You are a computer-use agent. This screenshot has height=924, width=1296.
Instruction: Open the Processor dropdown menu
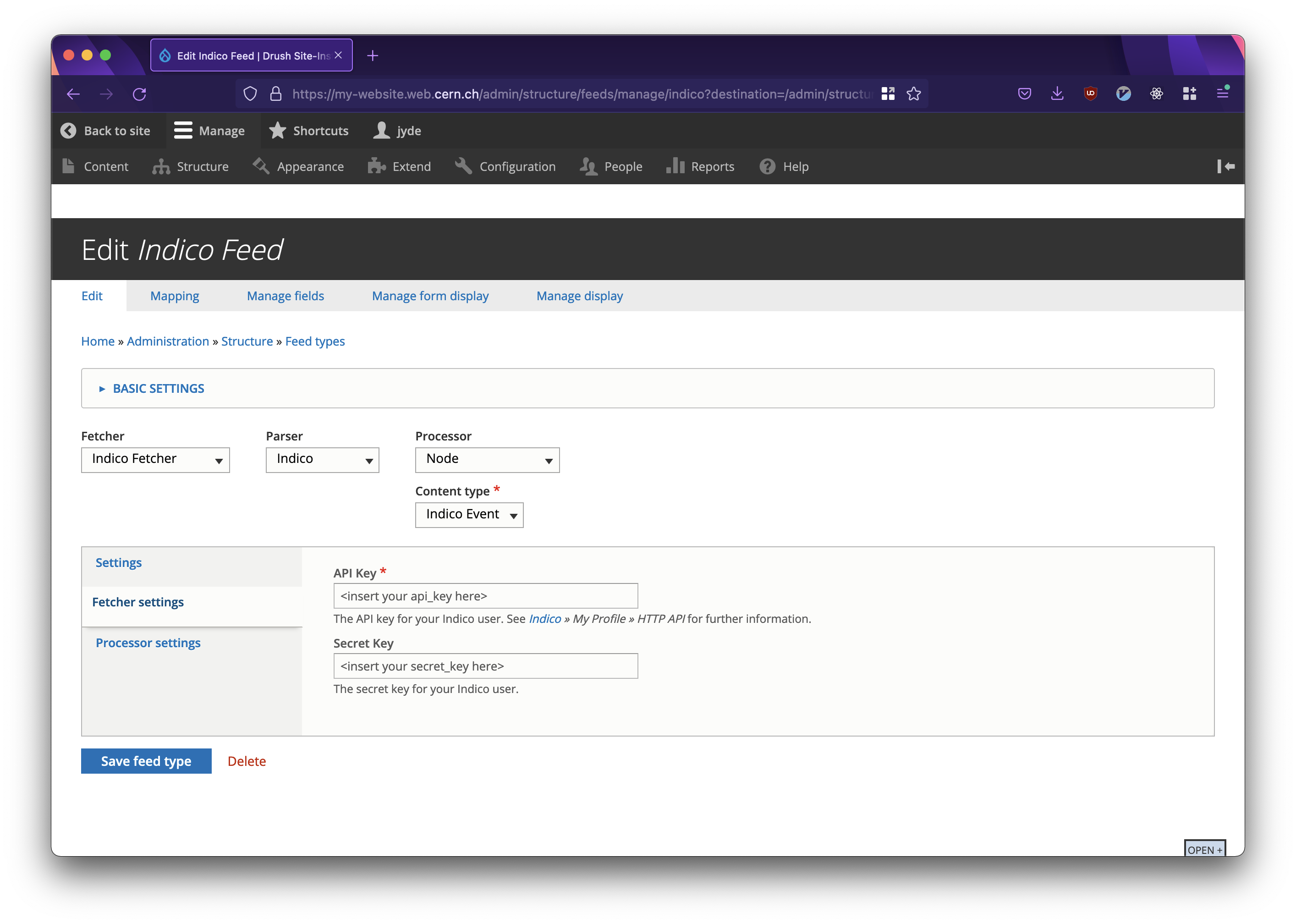click(x=488, y=459)
